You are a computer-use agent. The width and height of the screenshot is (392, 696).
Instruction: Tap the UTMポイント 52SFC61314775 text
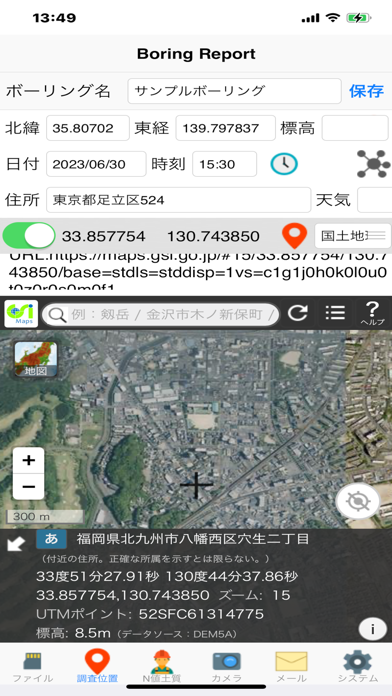(x=150, y=614)
